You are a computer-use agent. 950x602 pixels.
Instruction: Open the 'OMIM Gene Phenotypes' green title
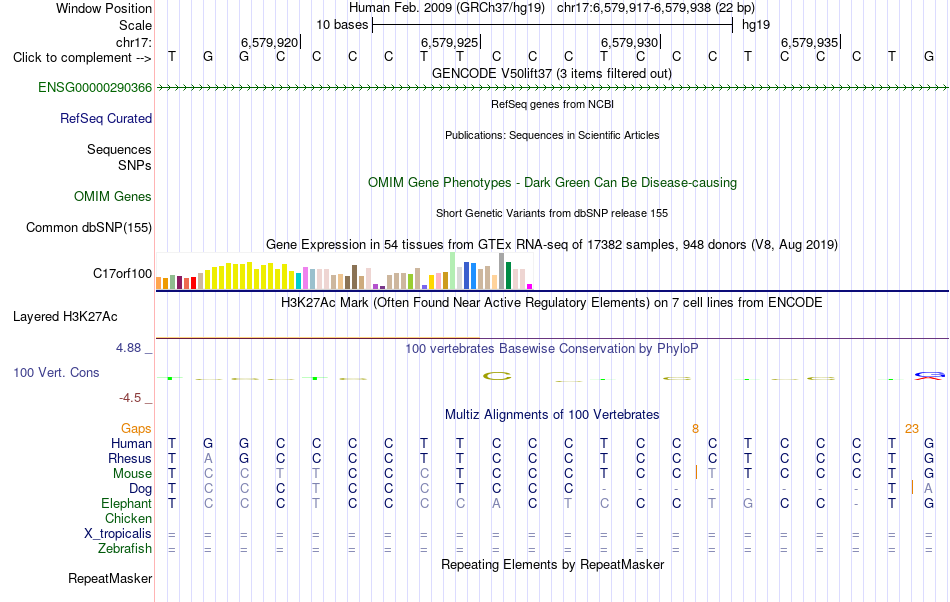coord(553,183)
